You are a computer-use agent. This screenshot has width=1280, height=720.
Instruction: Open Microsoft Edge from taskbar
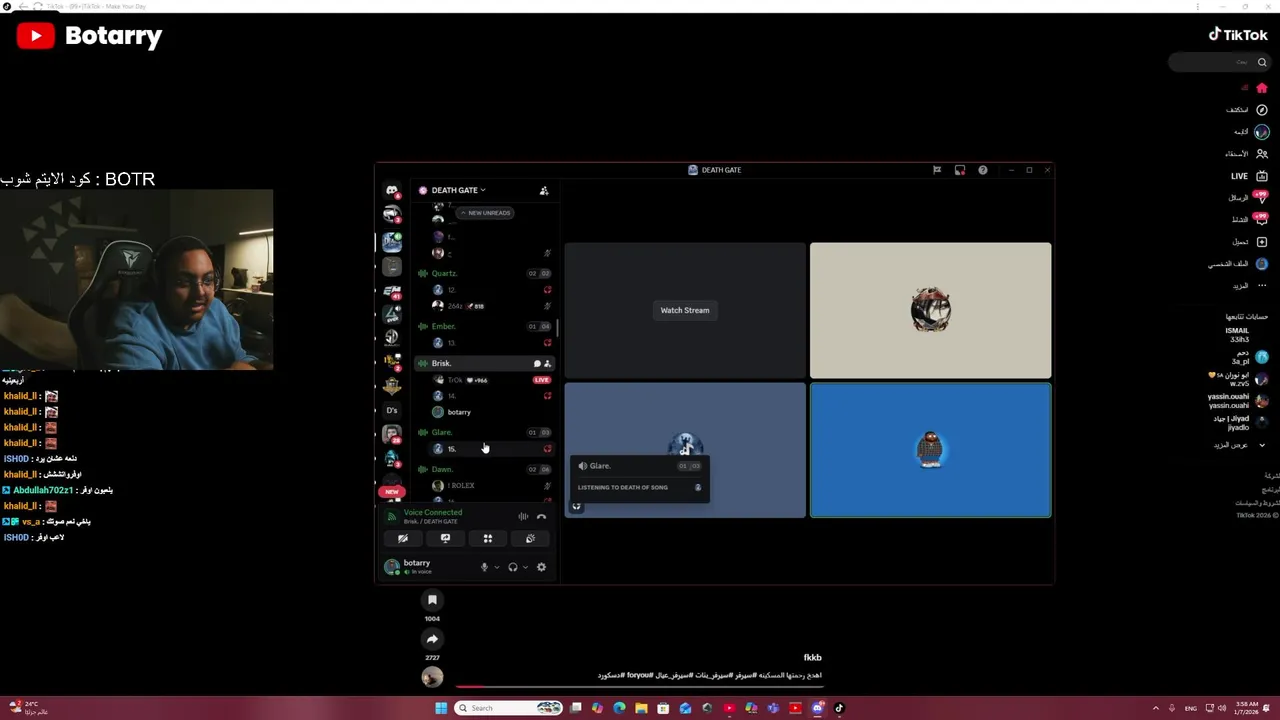tap(619, 708)
